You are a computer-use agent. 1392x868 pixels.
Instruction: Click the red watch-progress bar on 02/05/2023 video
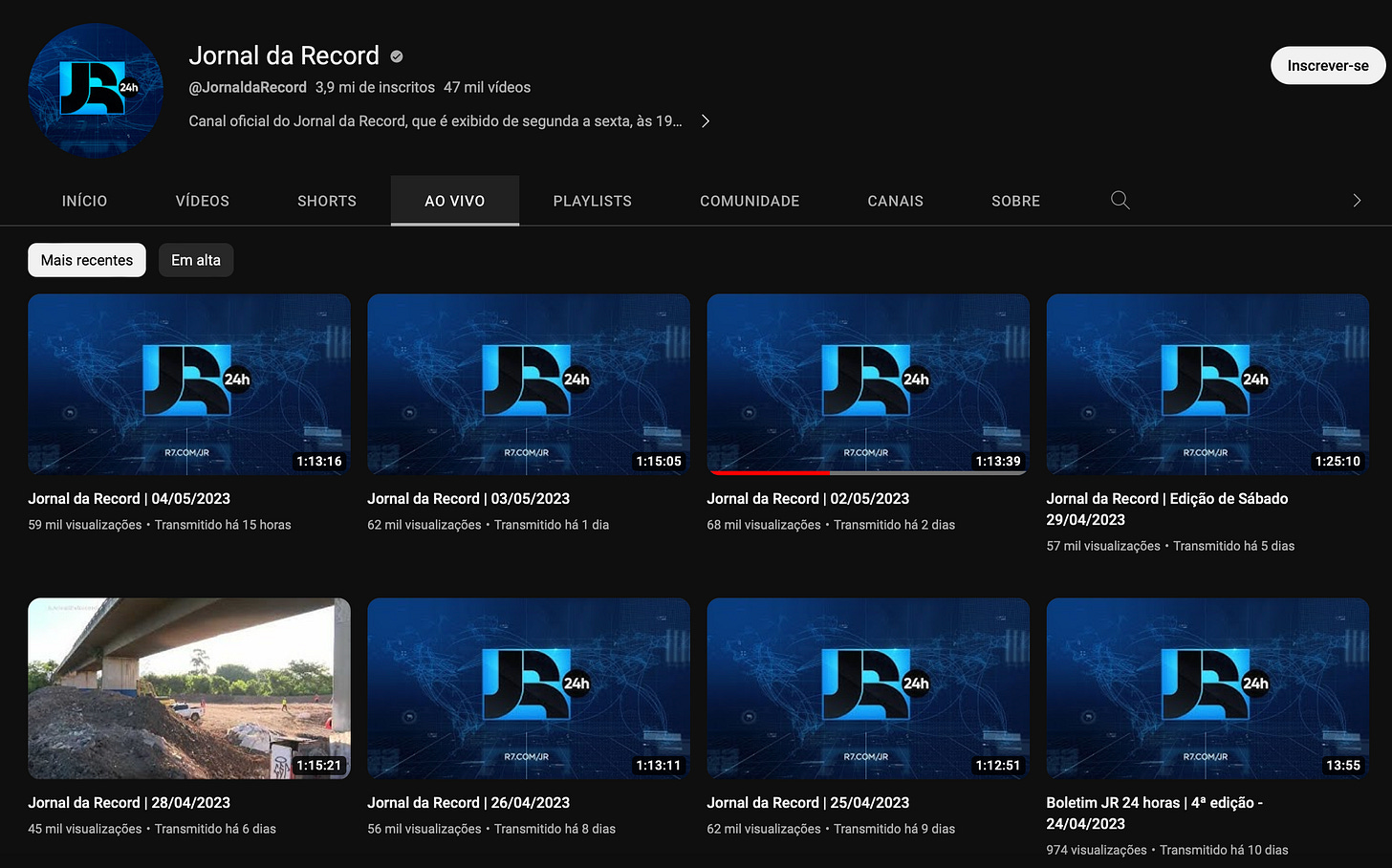pyautogui.click(x=770, y=472)
